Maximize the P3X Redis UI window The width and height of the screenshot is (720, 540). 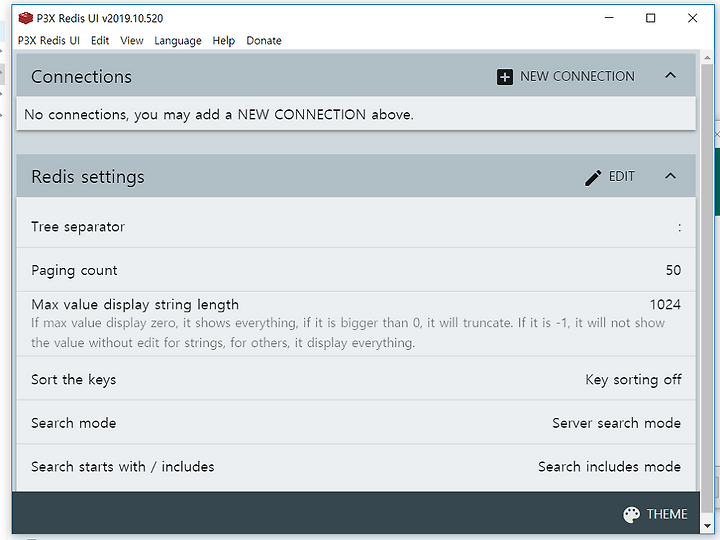tap(650, 18)
